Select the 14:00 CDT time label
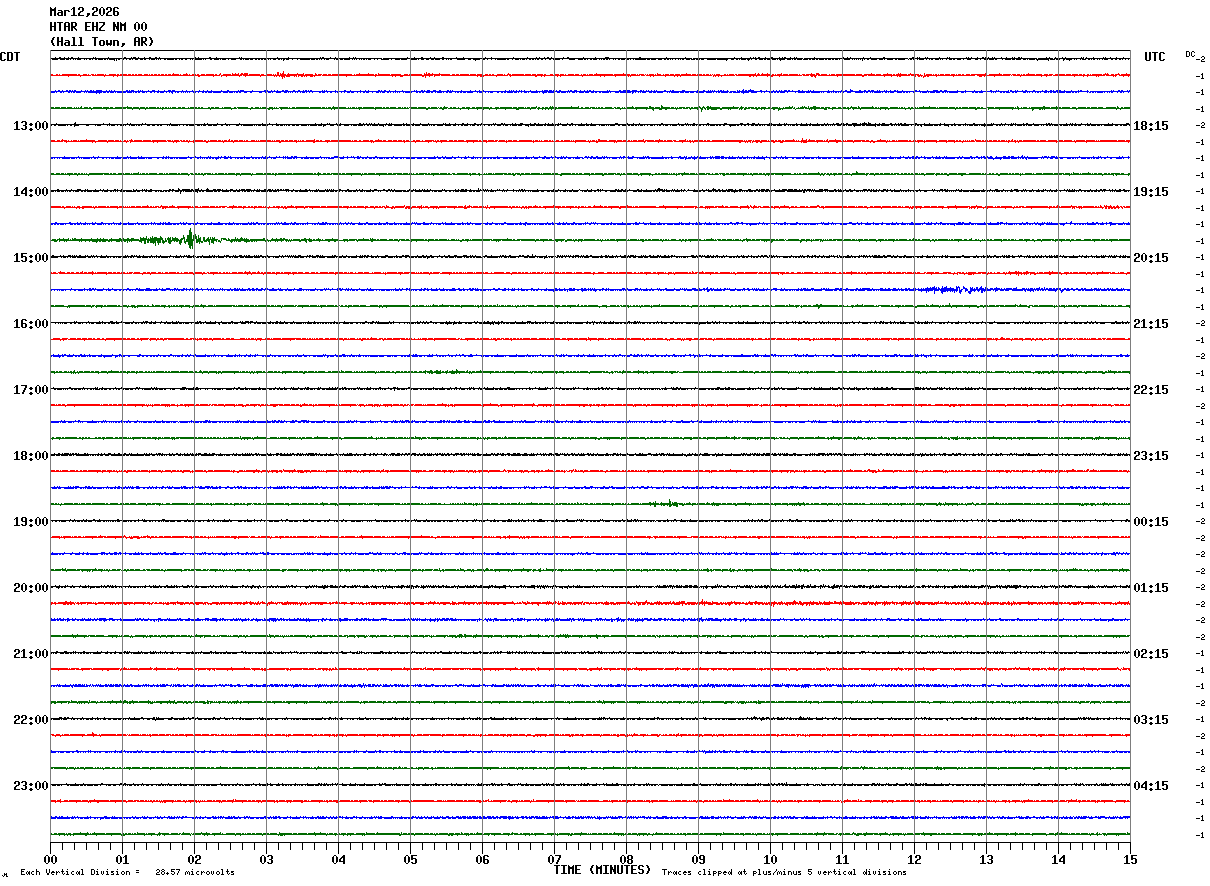This screenshot has width=1210, height=886. tap(30, 192)
